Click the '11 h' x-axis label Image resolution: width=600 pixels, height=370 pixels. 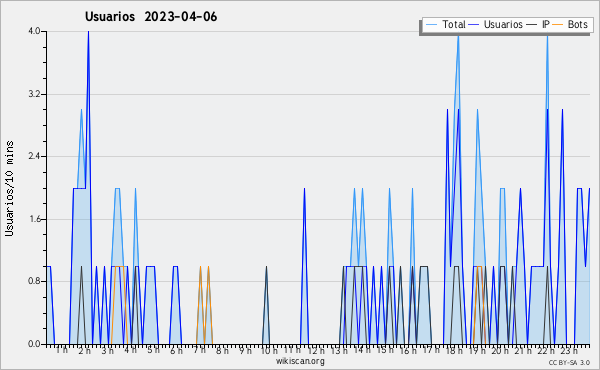pyautogui.click(x=292, y=350)
